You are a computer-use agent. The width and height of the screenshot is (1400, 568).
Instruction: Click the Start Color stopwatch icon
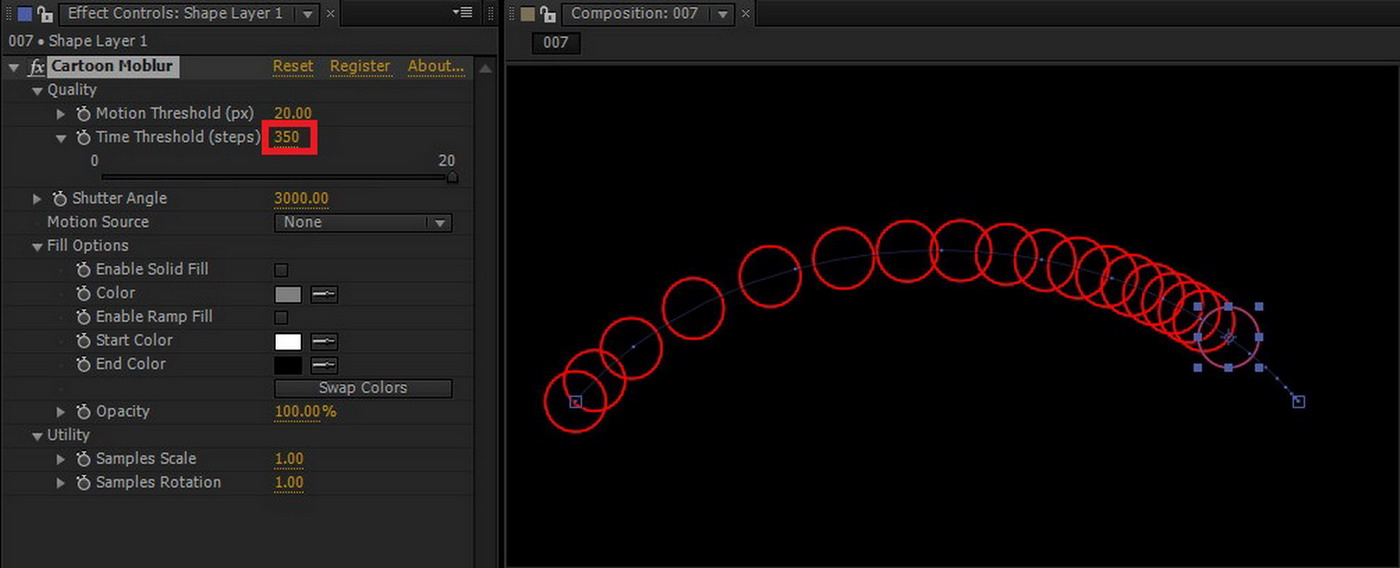[83, 341]
